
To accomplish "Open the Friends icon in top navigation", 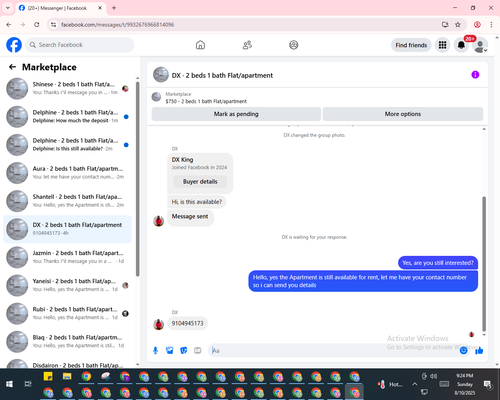I will coord(247,45).
